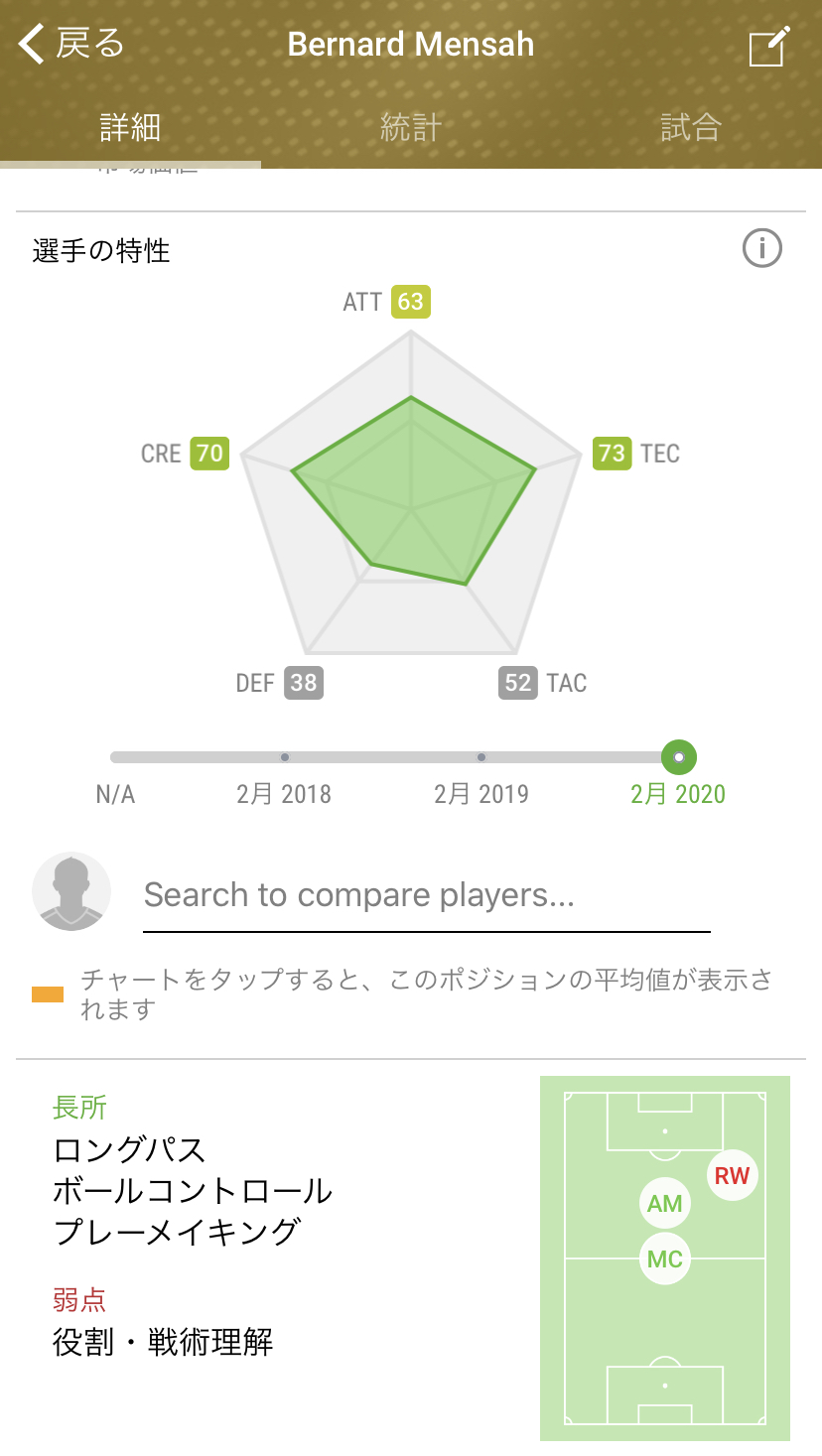Select the AM position marker
Image resolution: width=822 pixels, height=1456 pixels.
tap(664, 1204)
